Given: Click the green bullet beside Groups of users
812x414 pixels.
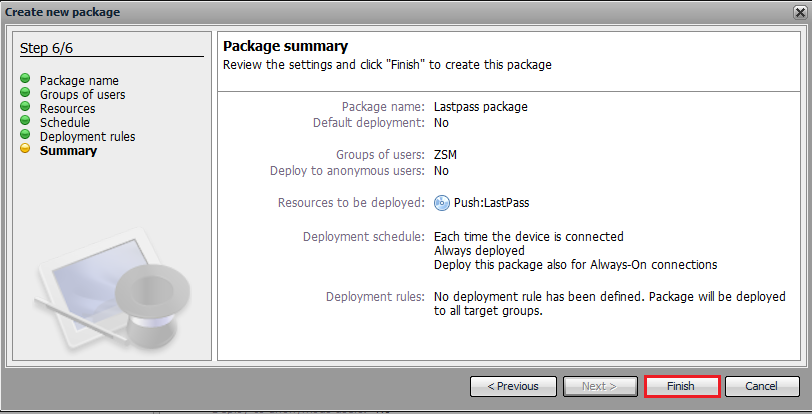Looking at the screenshot, I should (x=25, y=93).
